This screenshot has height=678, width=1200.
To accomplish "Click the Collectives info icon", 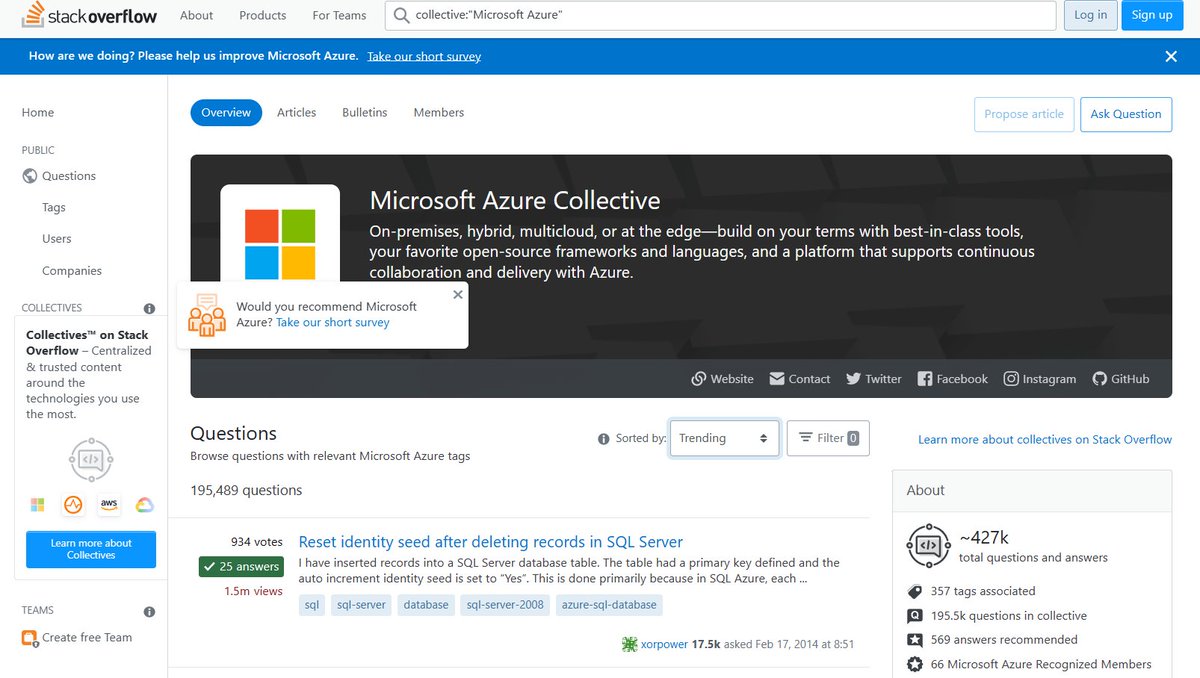I will click(149, 308).
